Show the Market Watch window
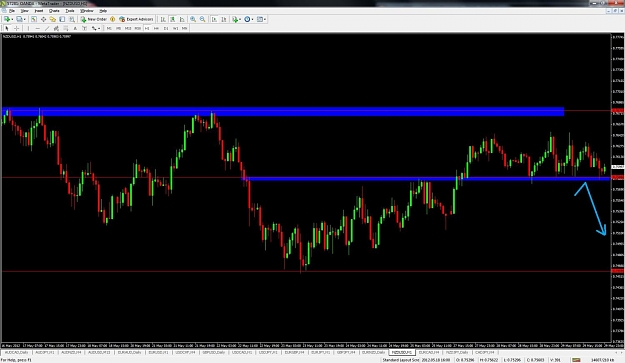 pyautogui.click(x=34, y=19)
